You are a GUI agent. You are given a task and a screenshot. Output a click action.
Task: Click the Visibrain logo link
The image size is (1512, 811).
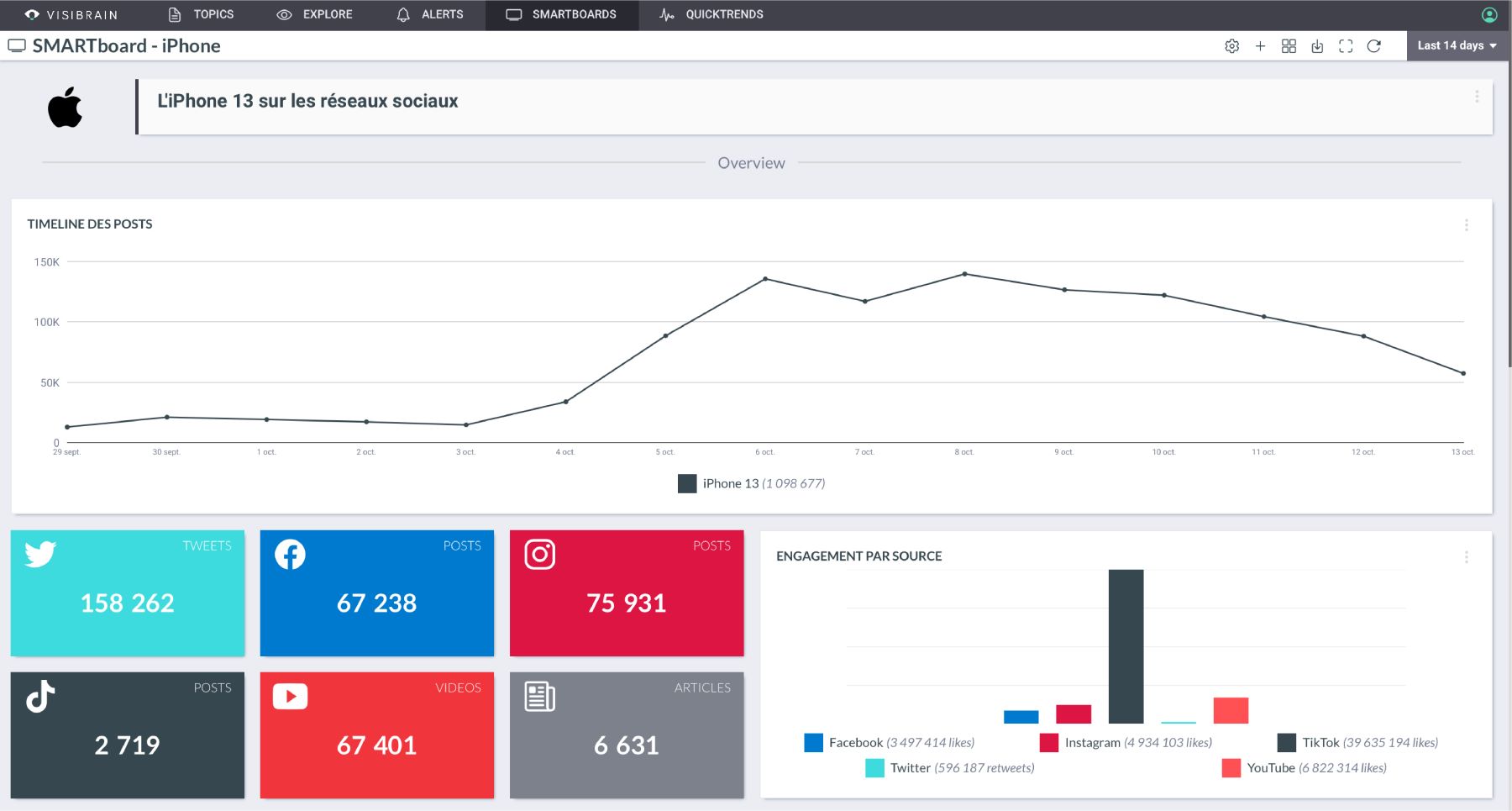click(x=71, y=15)
